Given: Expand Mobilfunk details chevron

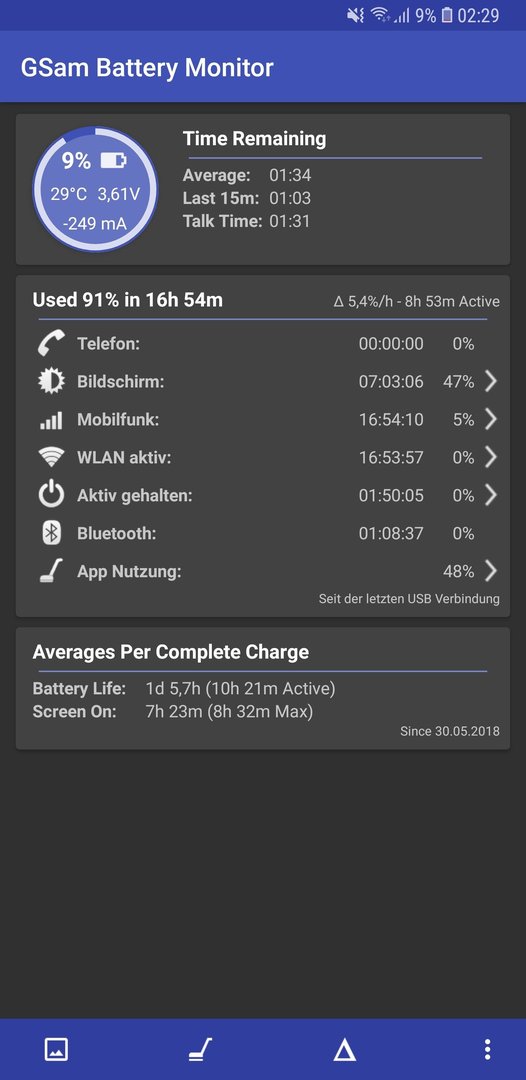Looking at the screenshot, I should [x=490, y=419].
